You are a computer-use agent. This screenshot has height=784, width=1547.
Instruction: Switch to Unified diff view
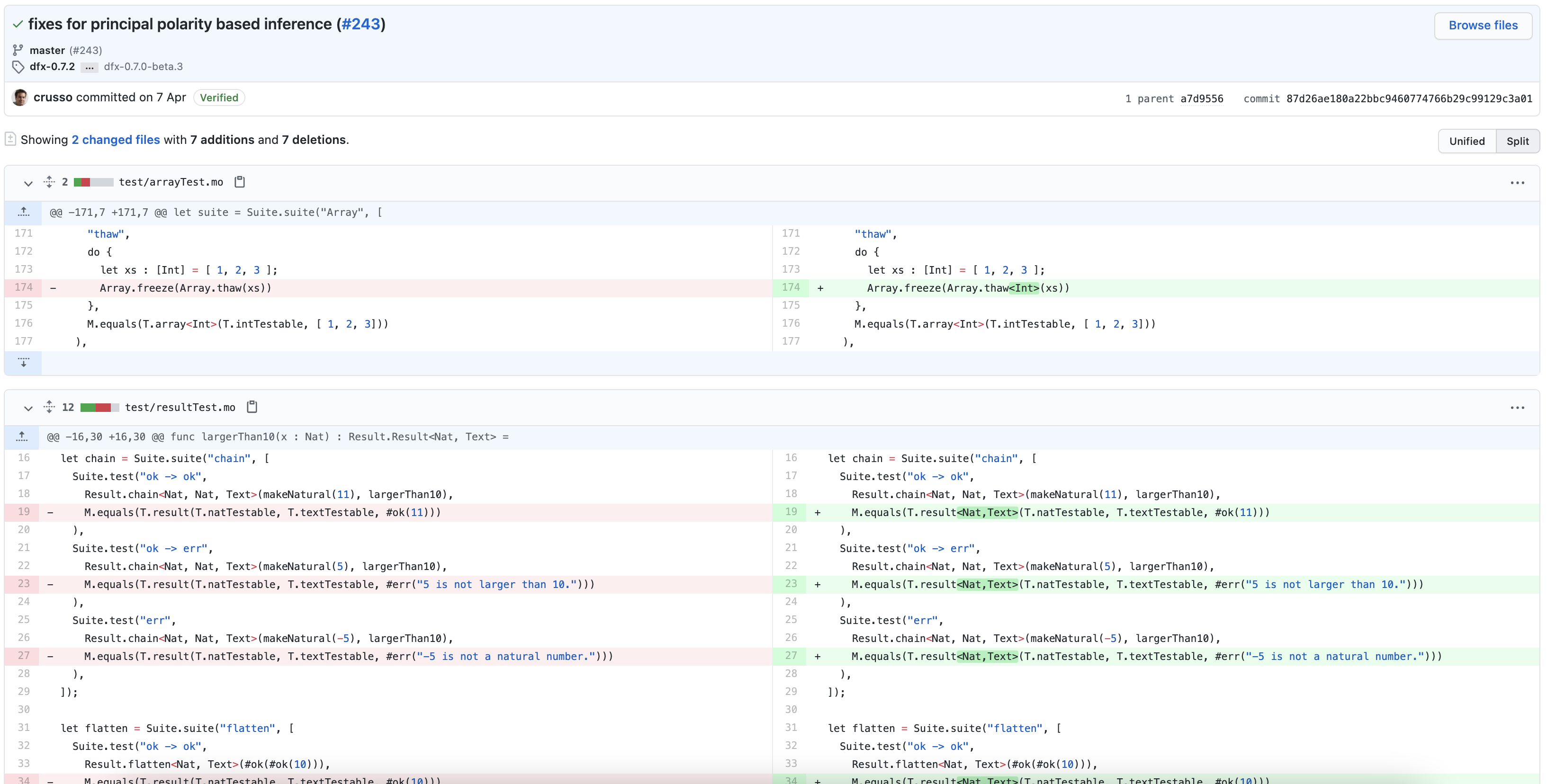(x=1466, y=141)
